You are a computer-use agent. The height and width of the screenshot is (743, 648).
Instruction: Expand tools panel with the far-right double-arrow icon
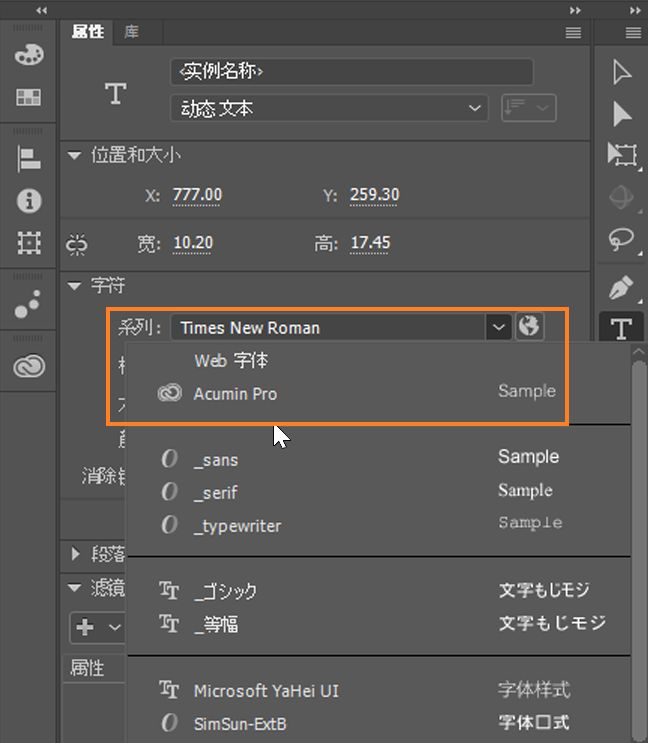tap(635, 10)
